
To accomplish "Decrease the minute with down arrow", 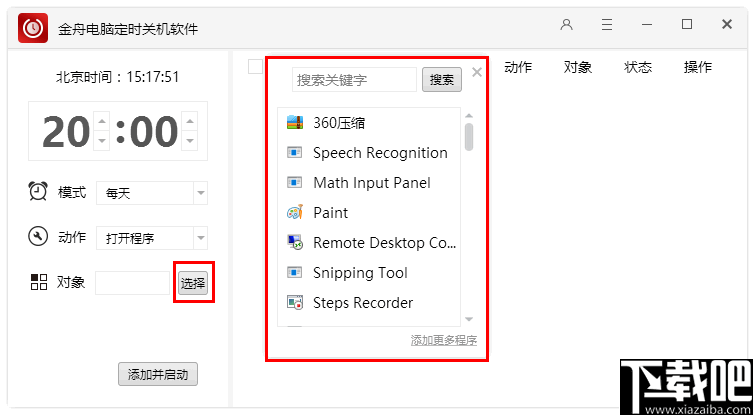I will tap(190, 142).
